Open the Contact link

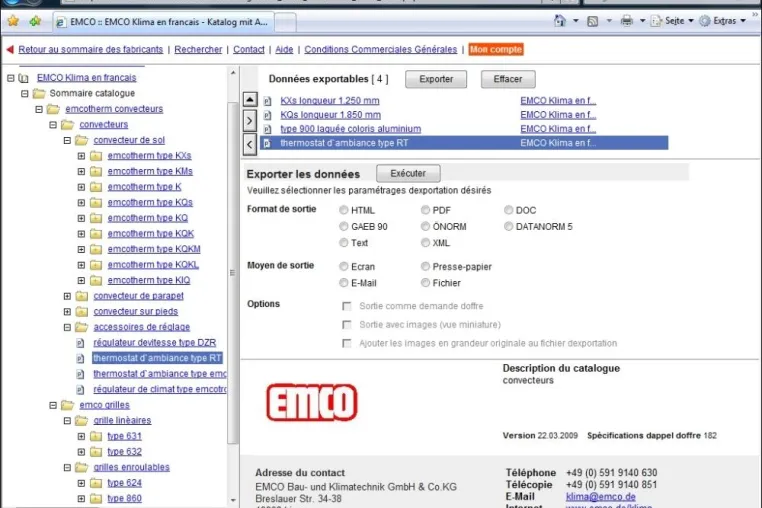coord(248,49)
